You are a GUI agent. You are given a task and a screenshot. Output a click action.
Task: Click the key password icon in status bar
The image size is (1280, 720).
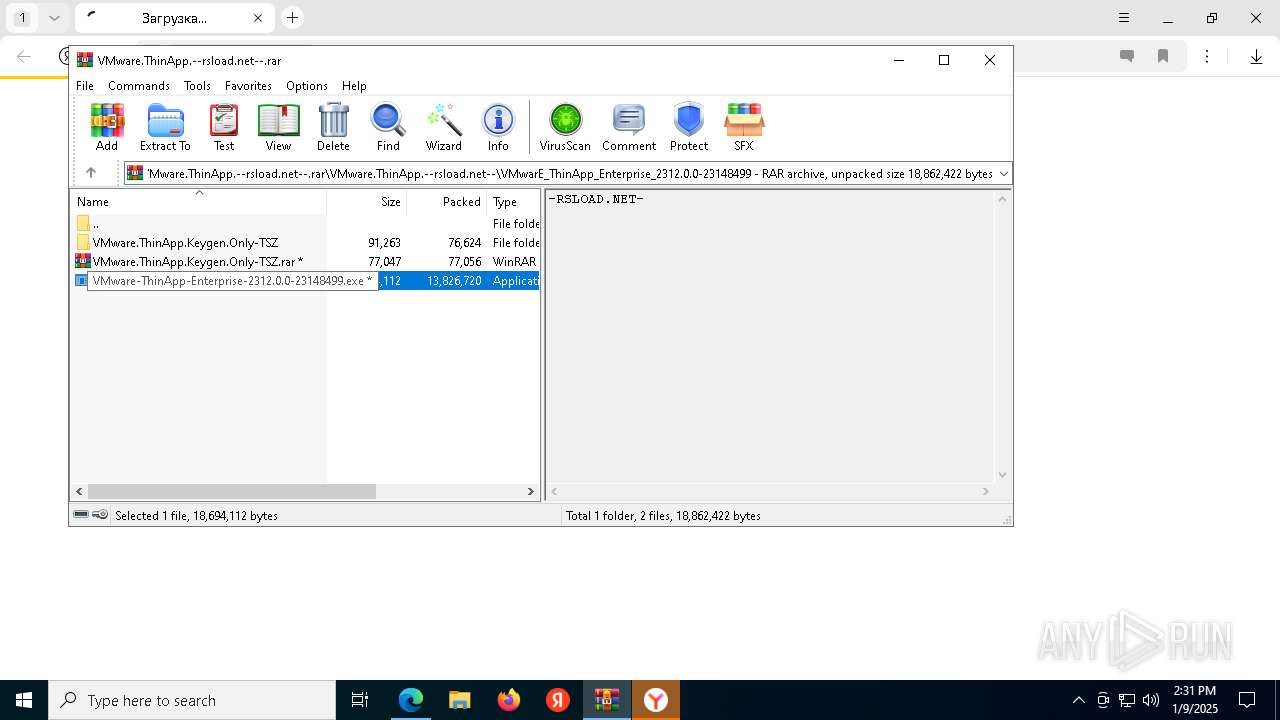coord(100,515)
